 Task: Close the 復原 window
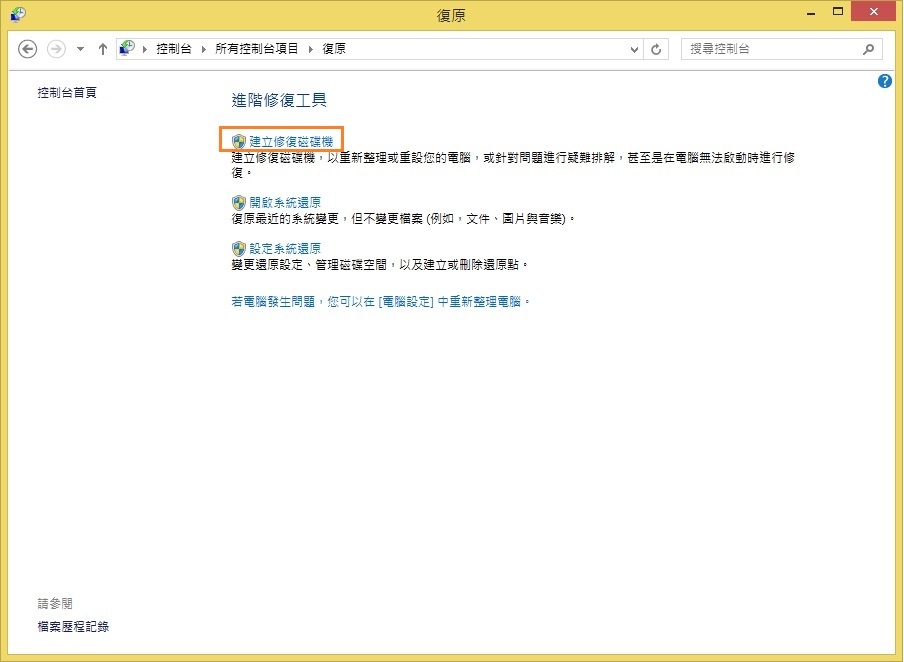click(x=873, y=12)
